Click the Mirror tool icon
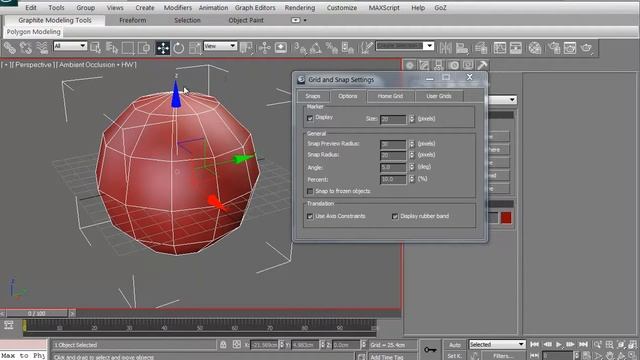 [x=445, y=48]
